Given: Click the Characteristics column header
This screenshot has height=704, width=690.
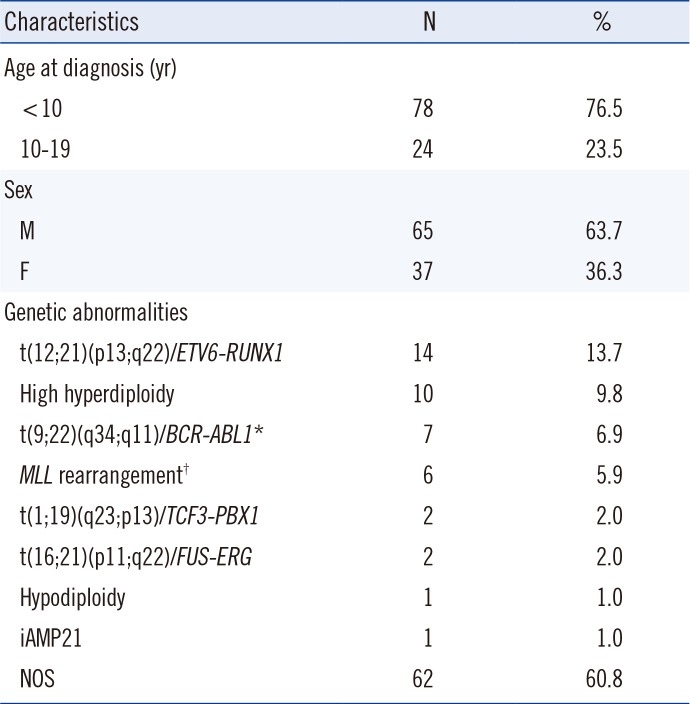Looking at the screenshot, I should 72,21.
